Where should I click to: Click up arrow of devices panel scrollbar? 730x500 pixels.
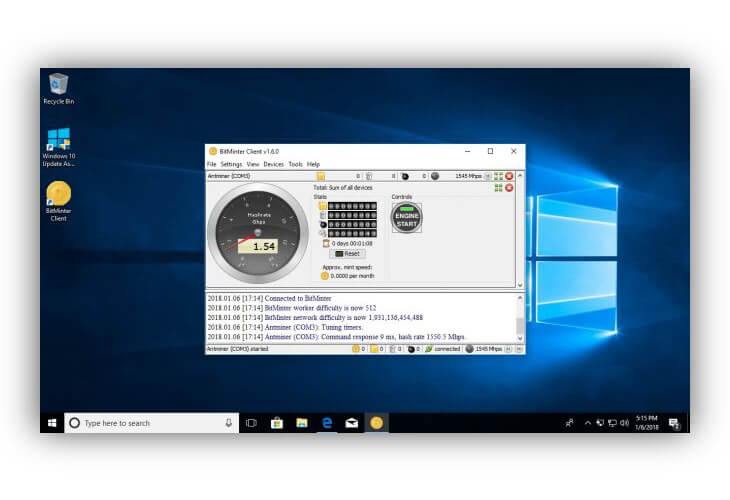click(520, 176)
